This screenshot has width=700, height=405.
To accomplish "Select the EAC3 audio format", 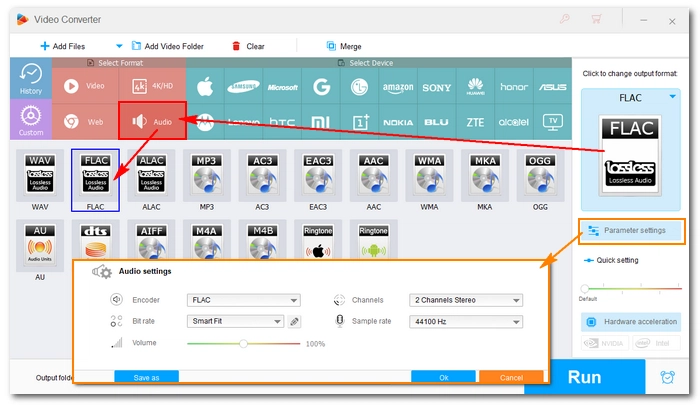I will click(x=318, y=175).
